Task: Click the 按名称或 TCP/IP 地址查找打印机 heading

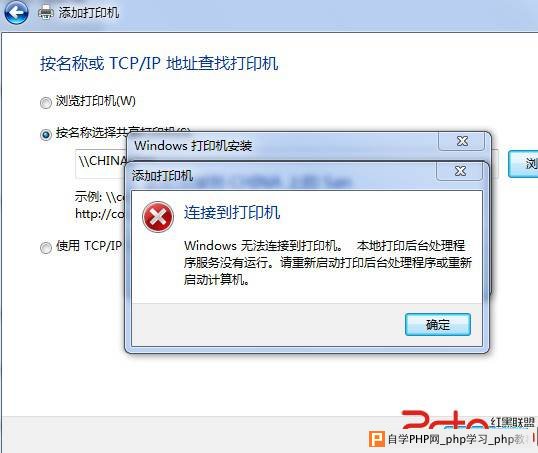Action: (159, 63)
